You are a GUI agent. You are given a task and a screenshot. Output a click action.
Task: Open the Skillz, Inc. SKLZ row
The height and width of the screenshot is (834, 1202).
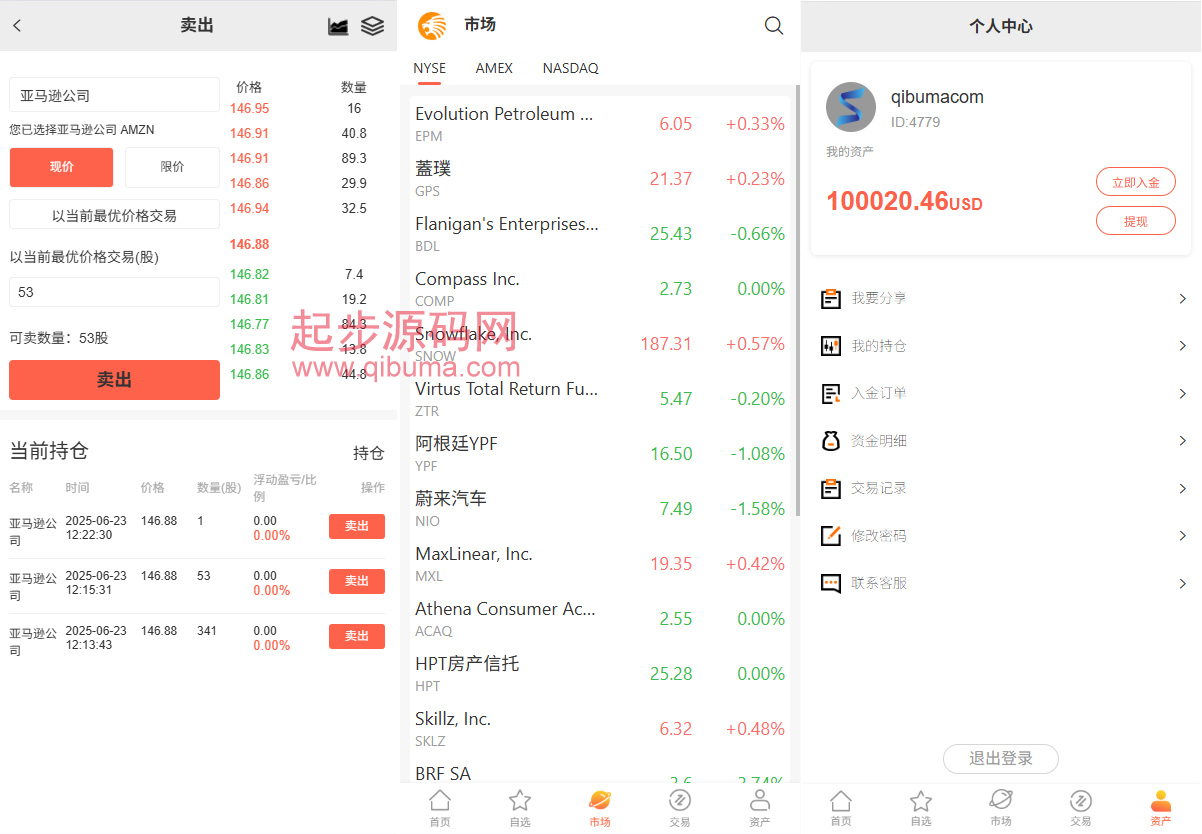599,729
